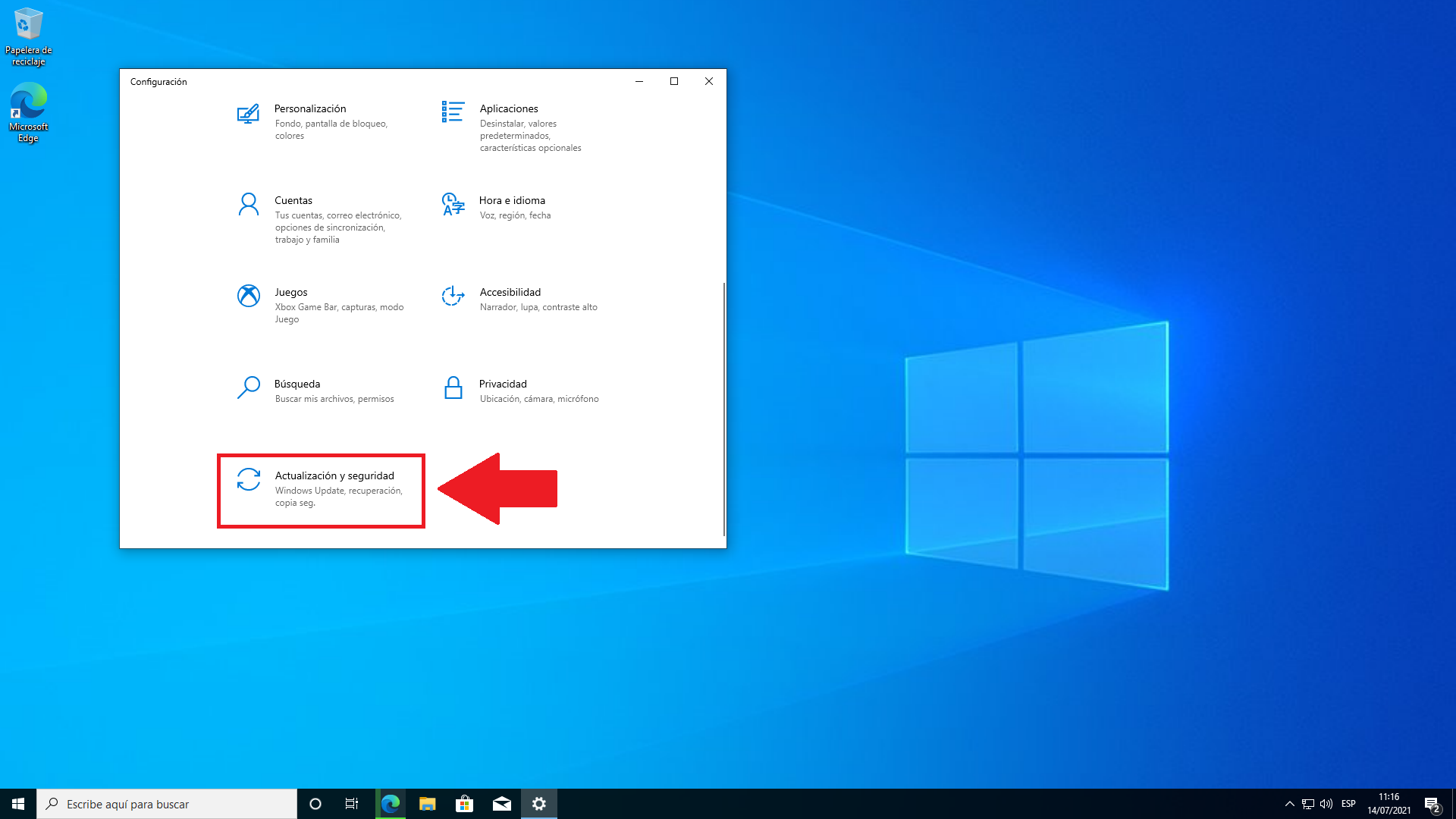Open Task View from the taskbar

[352, 804]
